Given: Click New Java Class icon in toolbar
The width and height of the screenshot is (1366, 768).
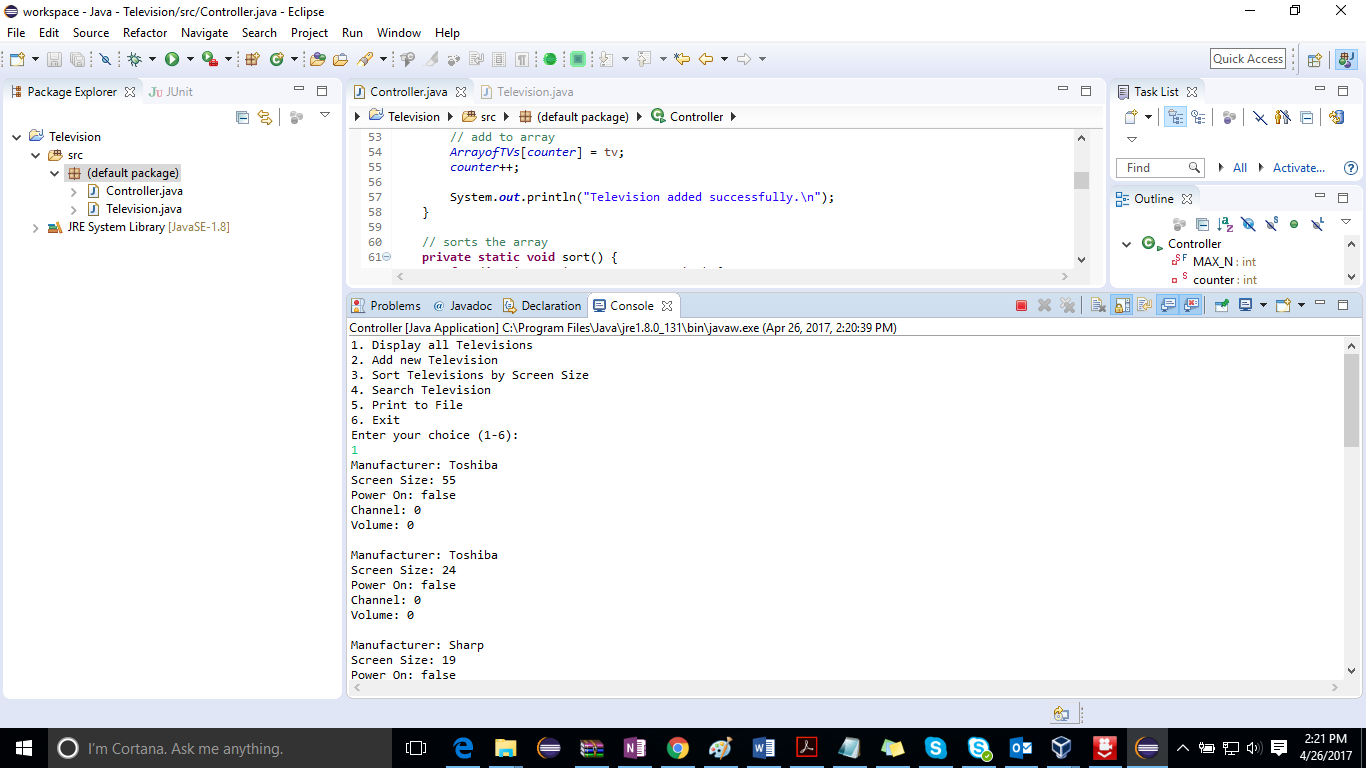Looking at the screenshot, I should (x=276, y=59).
